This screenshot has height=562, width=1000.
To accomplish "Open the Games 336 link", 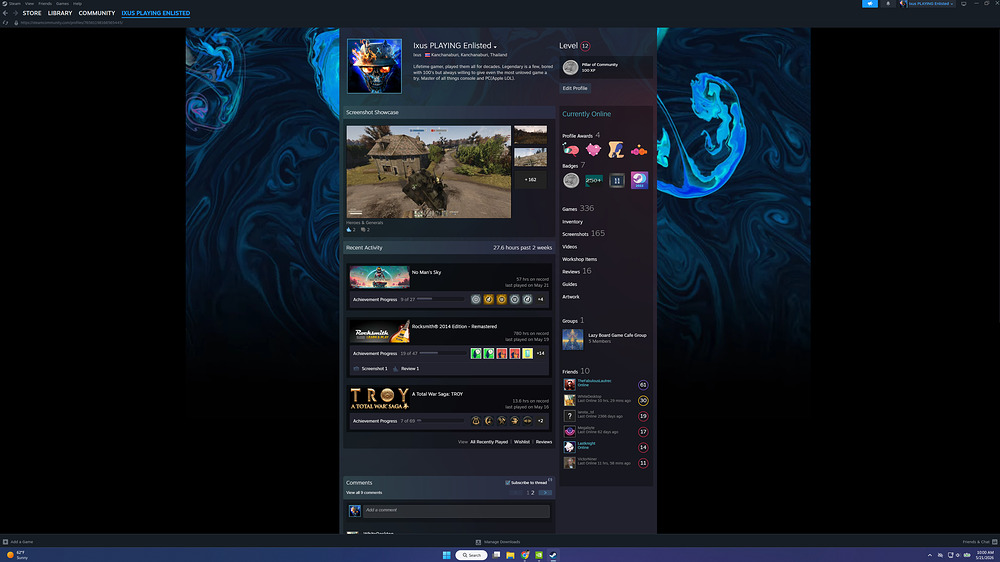I will 578,209.
